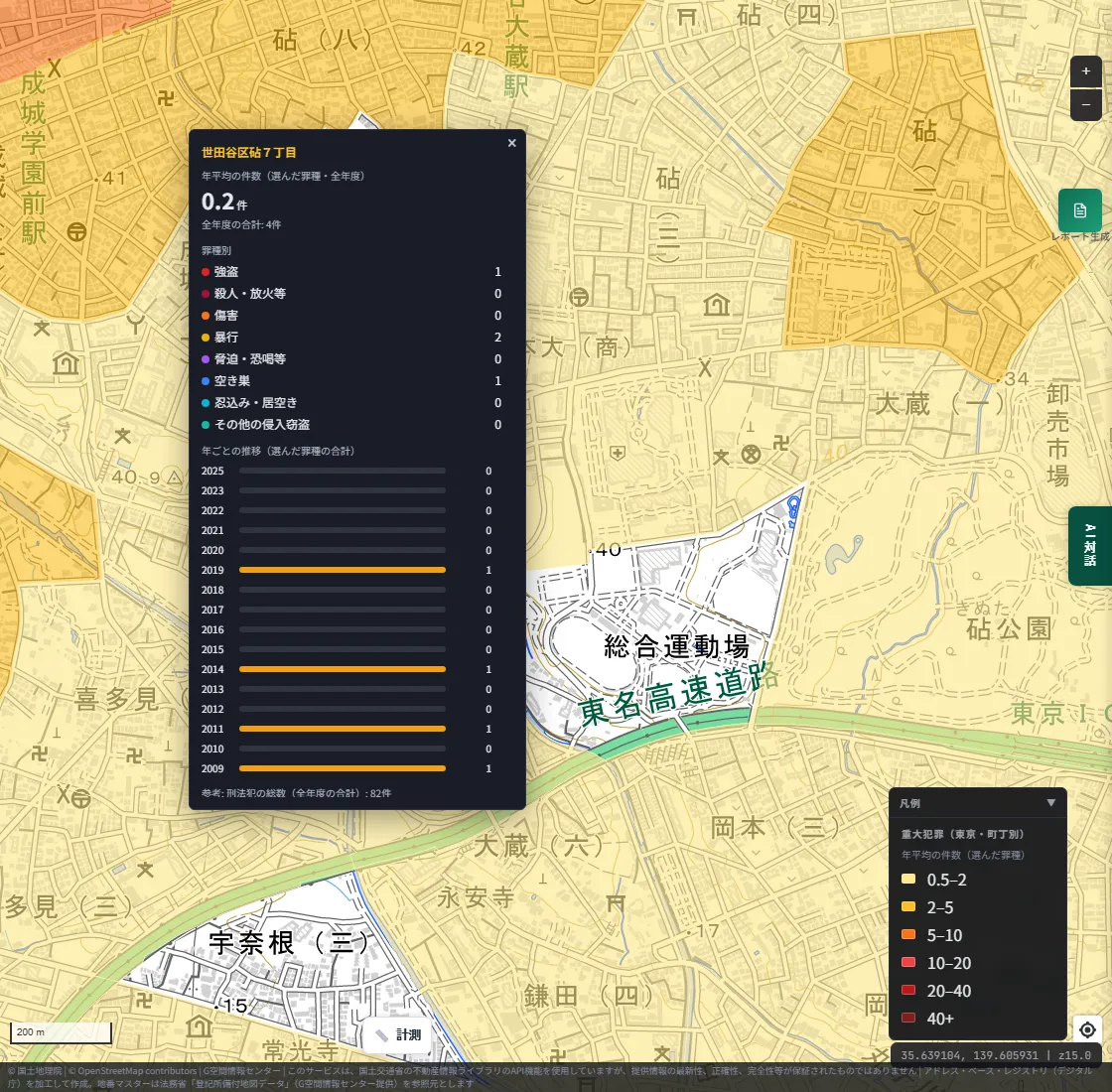The image size is (1112, 1092).
Task: Click the 岡本(三) district label
Action: 775,827
